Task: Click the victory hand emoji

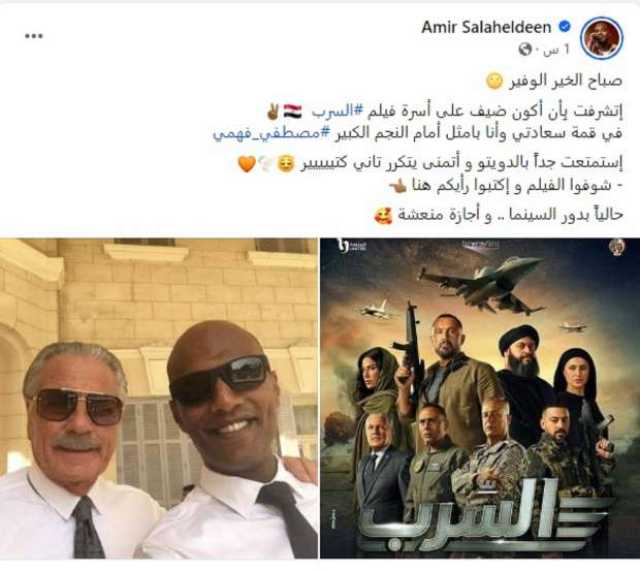Action: (272, 111)
